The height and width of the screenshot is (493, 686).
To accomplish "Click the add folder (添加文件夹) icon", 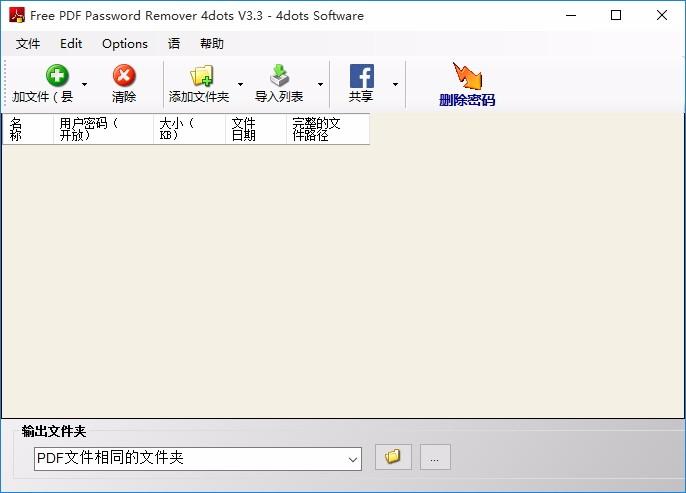I will [x=202, y=76].
